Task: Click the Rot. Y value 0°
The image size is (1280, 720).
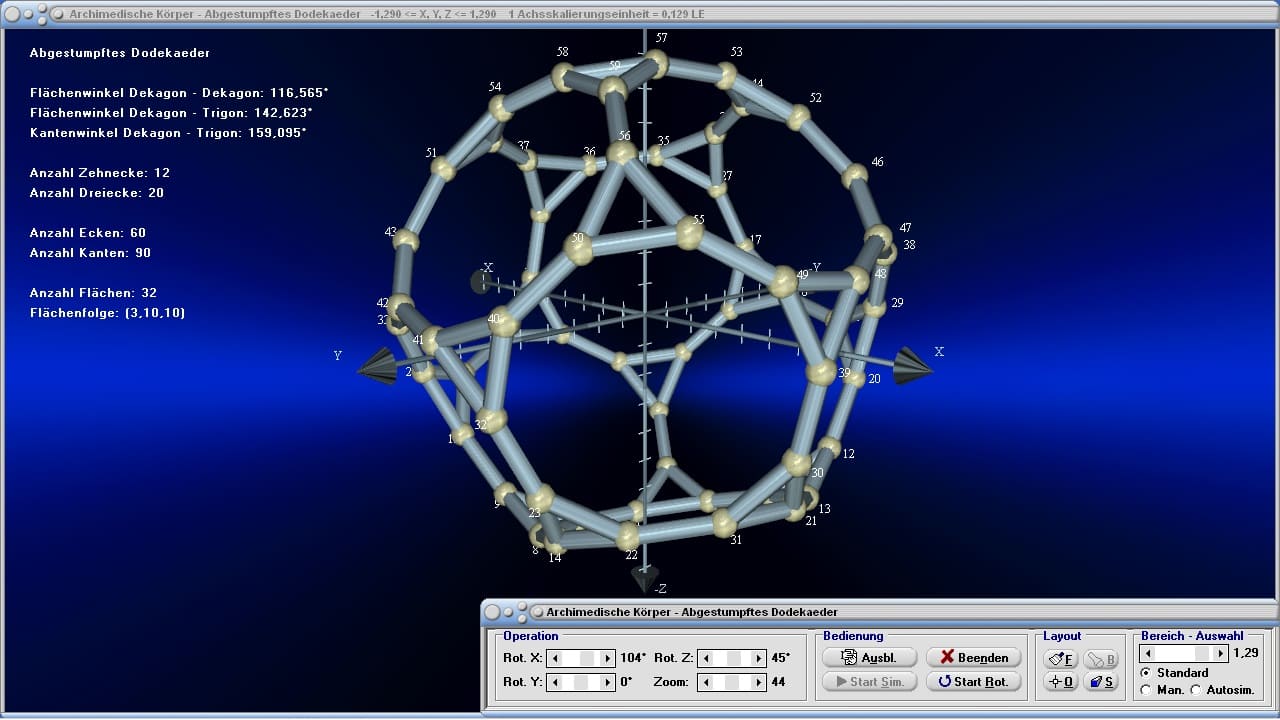Action: point(626,682)
